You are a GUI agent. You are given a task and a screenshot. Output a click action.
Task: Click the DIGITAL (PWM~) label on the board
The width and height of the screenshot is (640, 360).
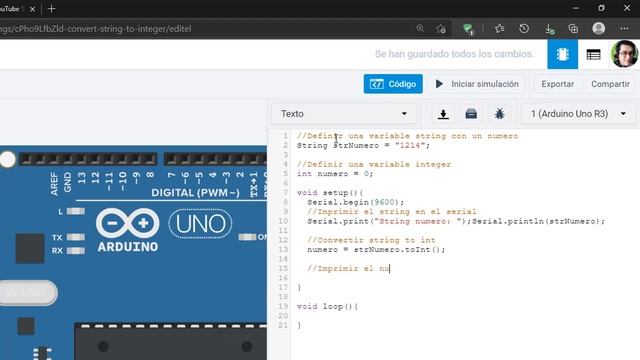[195, 193]
